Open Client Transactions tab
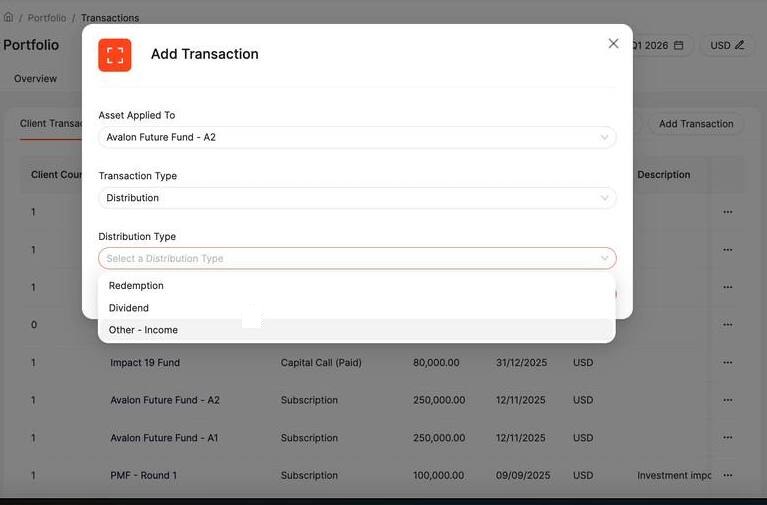 (50, 123)
